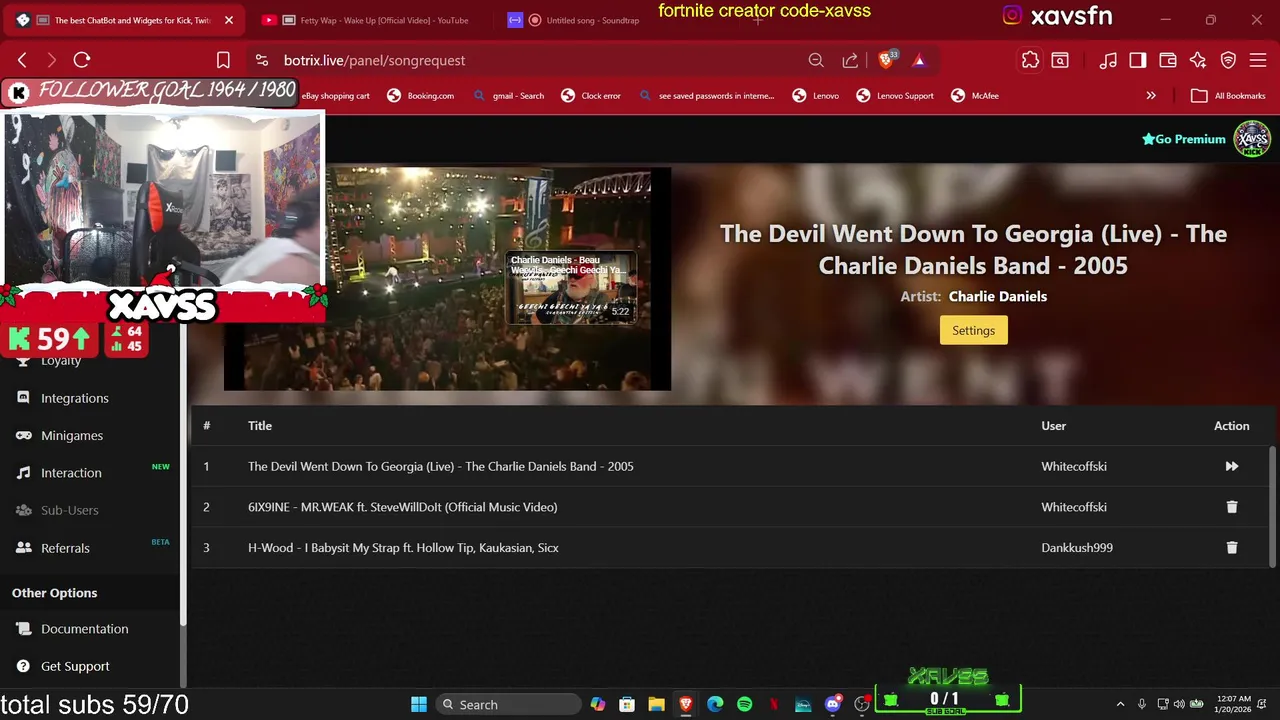
Task: Open the McAfee bookmark
Action: tap(975, 95)
